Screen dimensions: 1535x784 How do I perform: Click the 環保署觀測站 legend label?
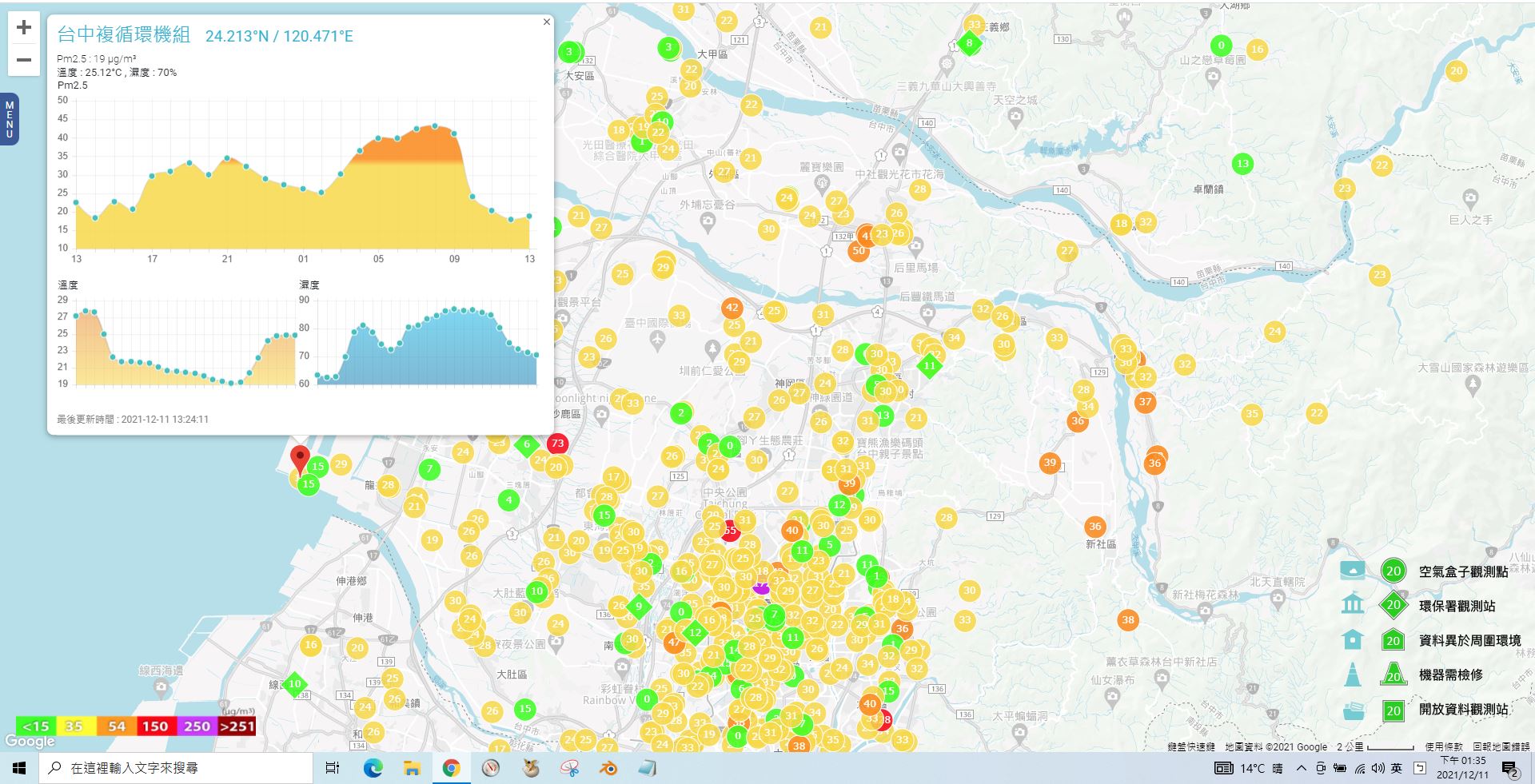coord(1457,606)
